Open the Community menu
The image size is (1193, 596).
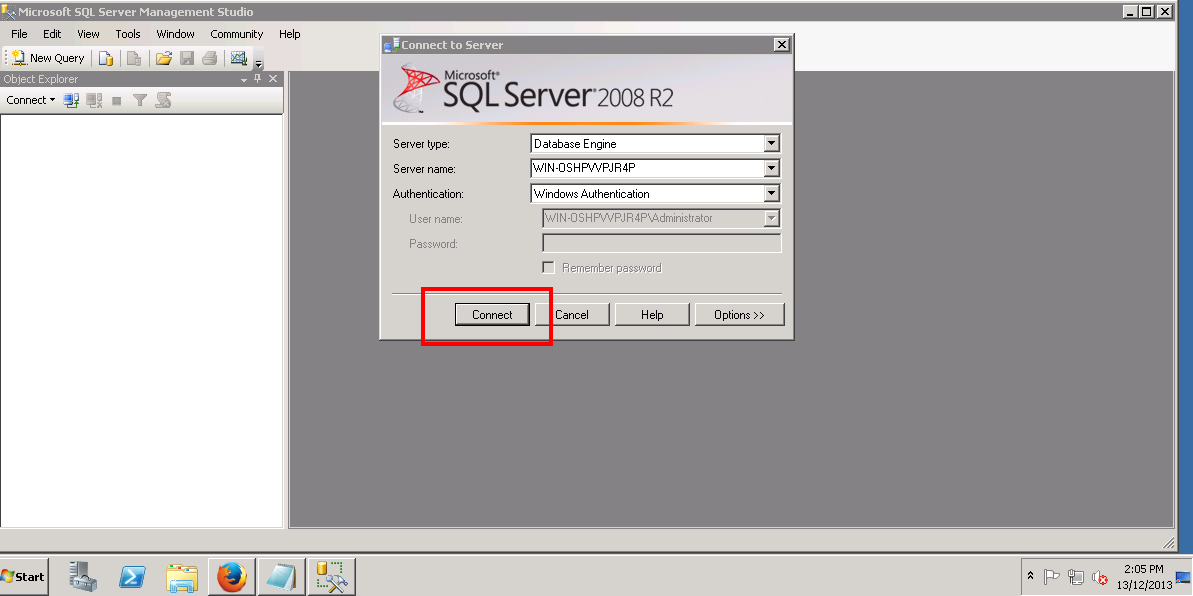coord(237,34)
